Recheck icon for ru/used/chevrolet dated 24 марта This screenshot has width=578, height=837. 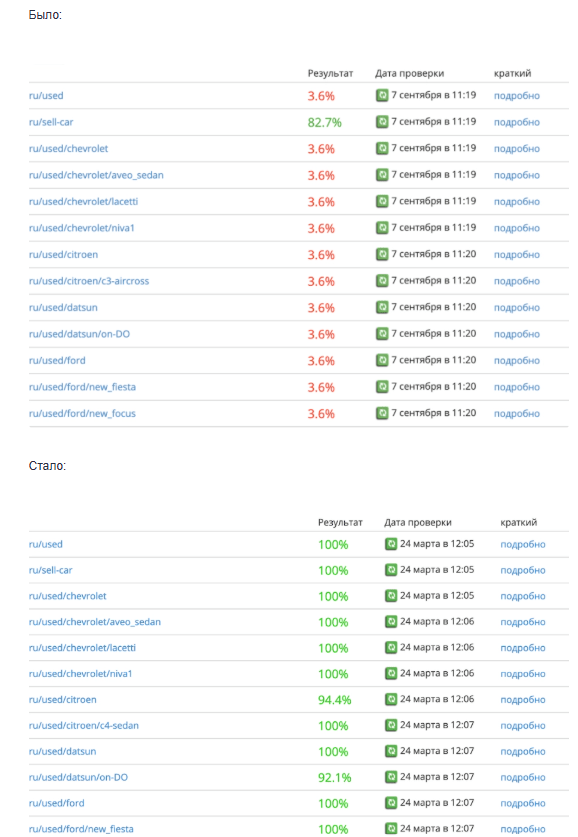coord(391,596)
